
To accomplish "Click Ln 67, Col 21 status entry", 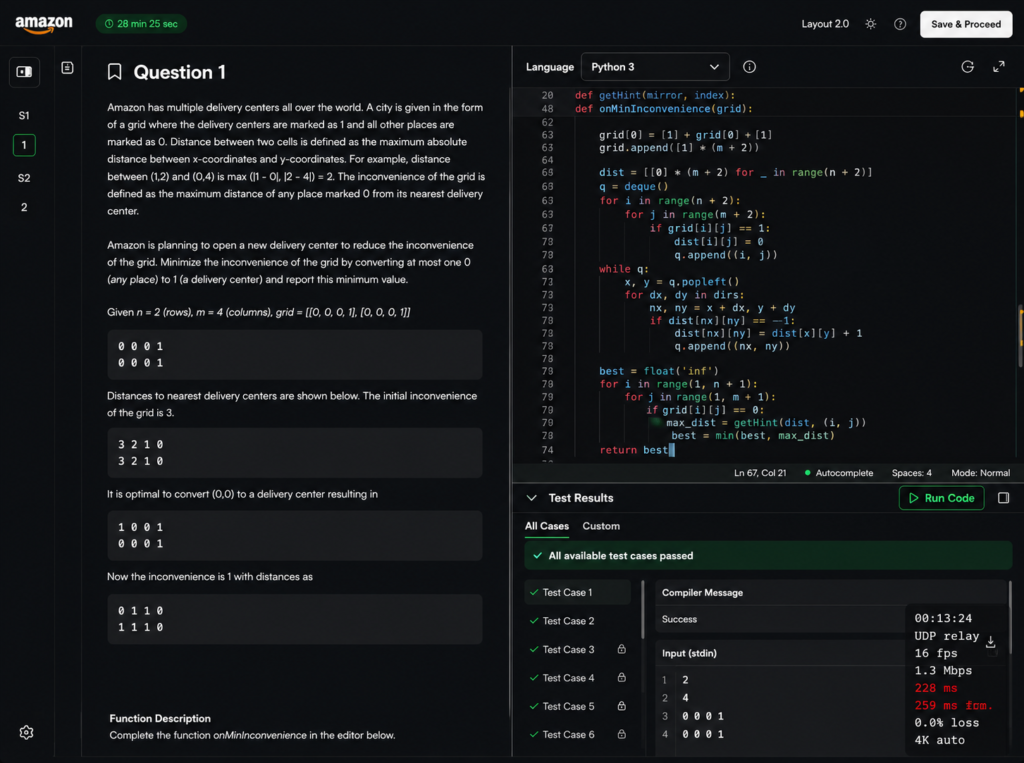I will pyautogui.click(x=760, y=473).
